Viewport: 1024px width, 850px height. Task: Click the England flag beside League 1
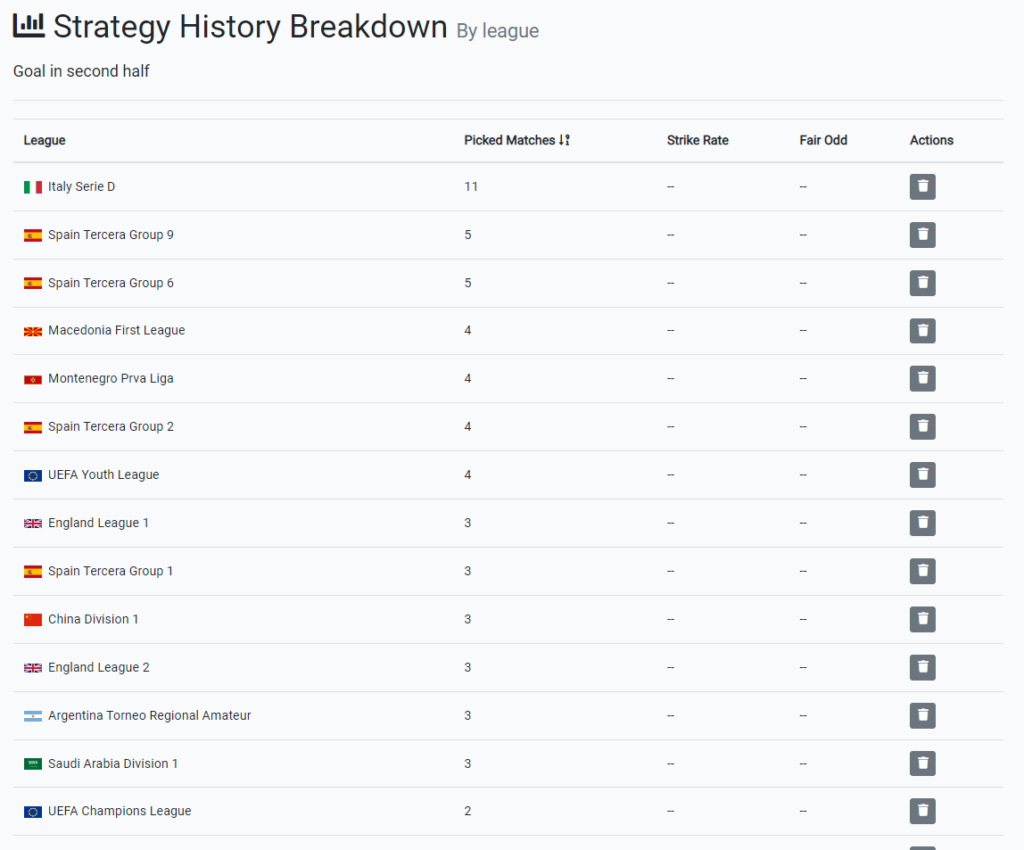click(x=31, y=522)
